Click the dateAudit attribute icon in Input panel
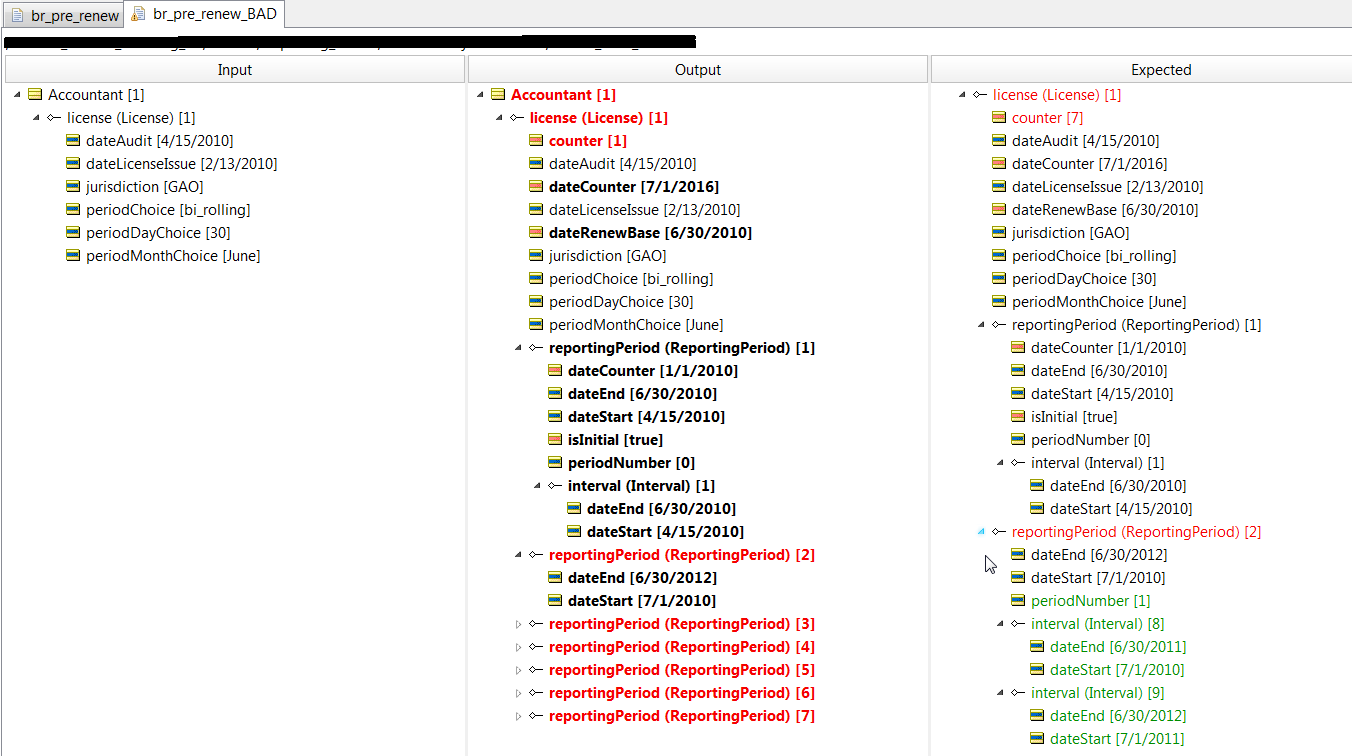Image resolution: width=1352 pixels, height=756 pixels. click(73, 141)
